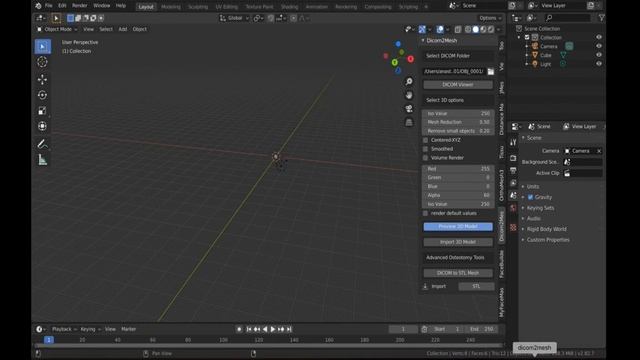Click the X axis on navigation gizmo
This screenshot has height=360, width=640.
pos(410,59)
